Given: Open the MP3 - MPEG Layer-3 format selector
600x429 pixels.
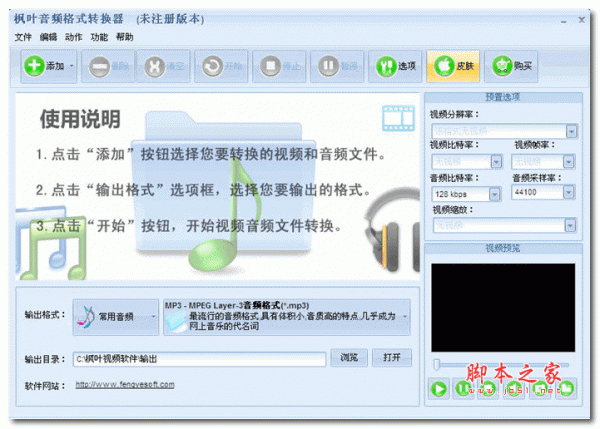Looking at the screenshot, I should coord(287,317).
